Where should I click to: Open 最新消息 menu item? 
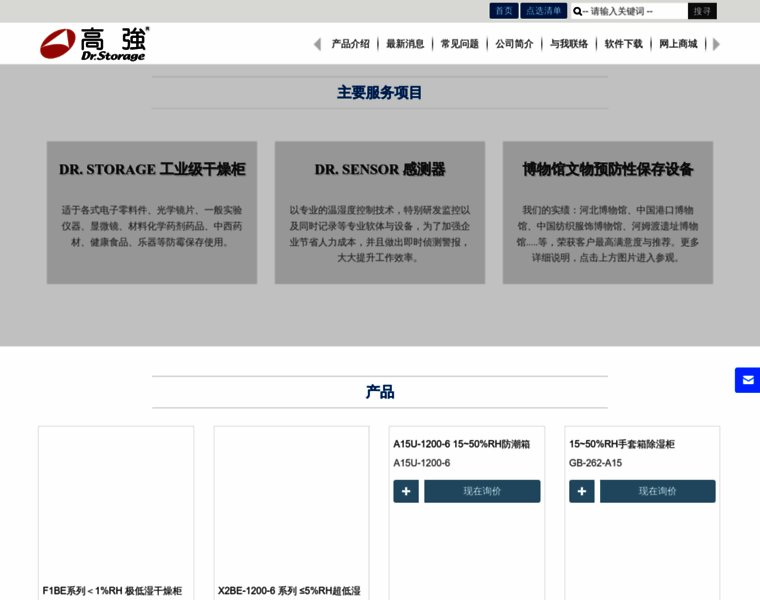[405, 44]
